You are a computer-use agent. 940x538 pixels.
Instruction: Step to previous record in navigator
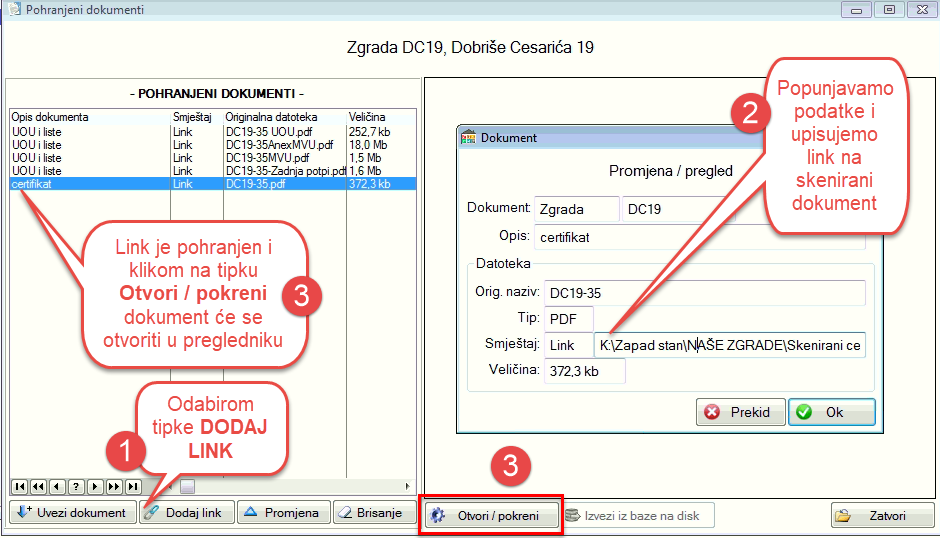tap(57, 486)
